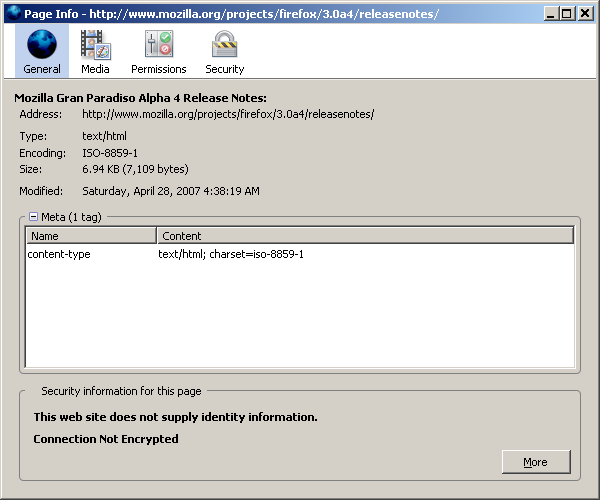This screenshot has width=600, height=500.
Task: Minimize the Page Info window
Action: pyautogui.click(x=551, y=14)
